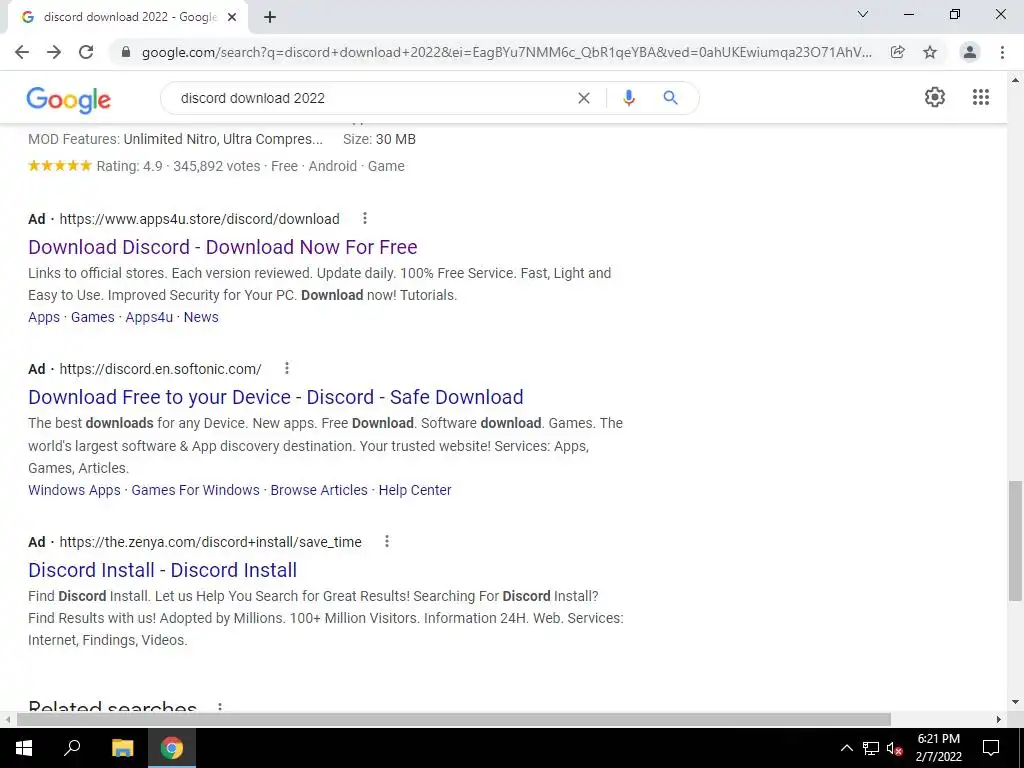Open the taskbar clock and date

coord(938,748)
